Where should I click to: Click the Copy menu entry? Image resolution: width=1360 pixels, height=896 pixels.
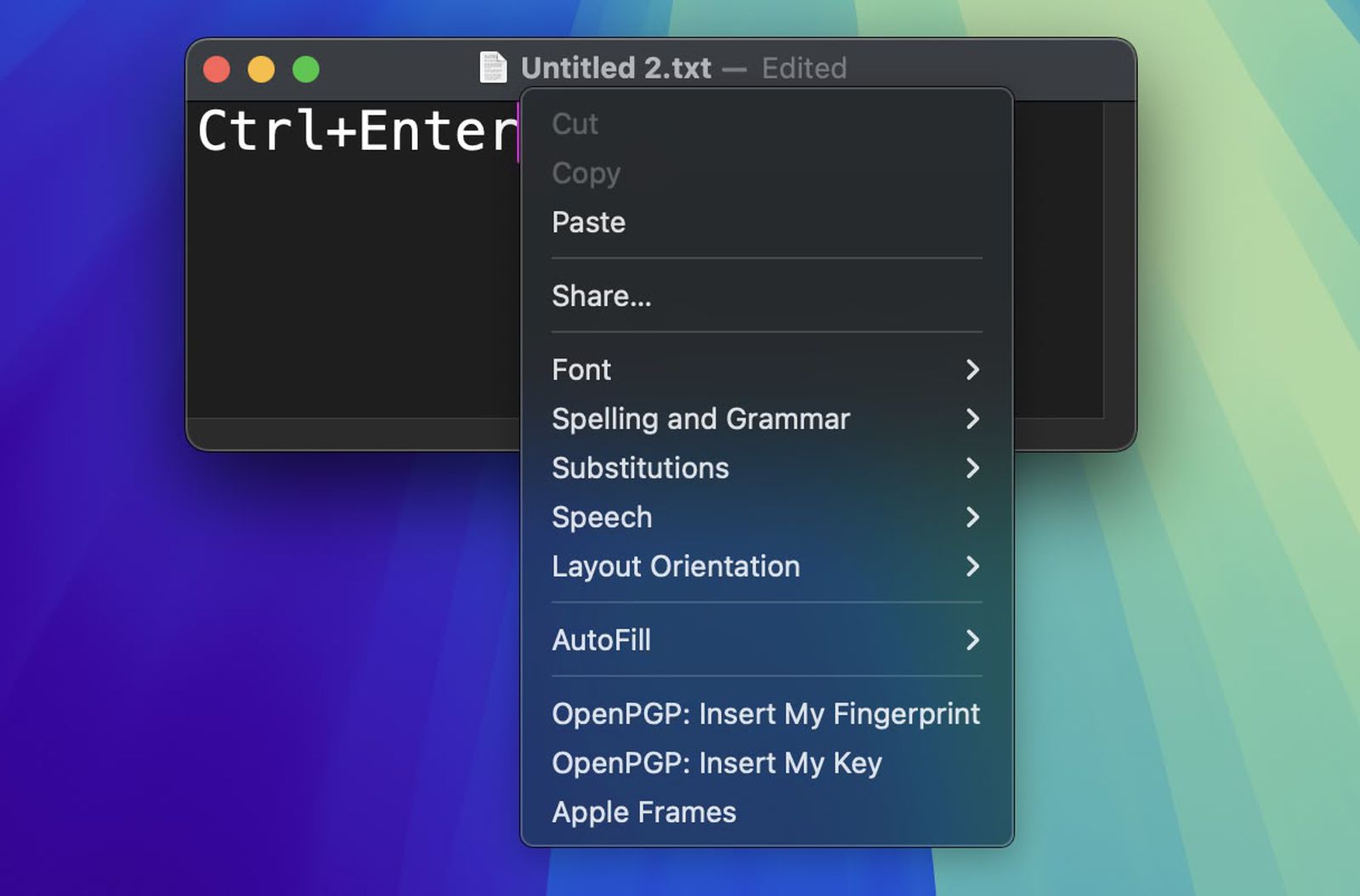pyautogui.click(x=767, y=173)
